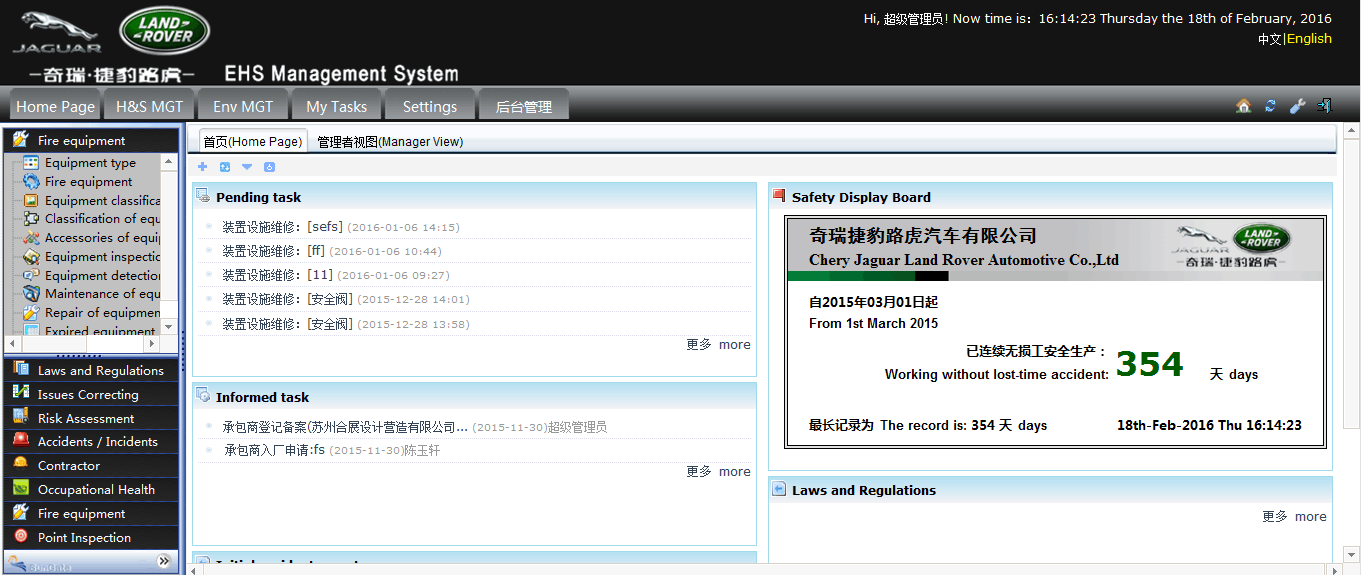This screenshot has height=575, width=1361.
Task: Click the main page scrollbar up arrow
Action: coord(1349,131)
